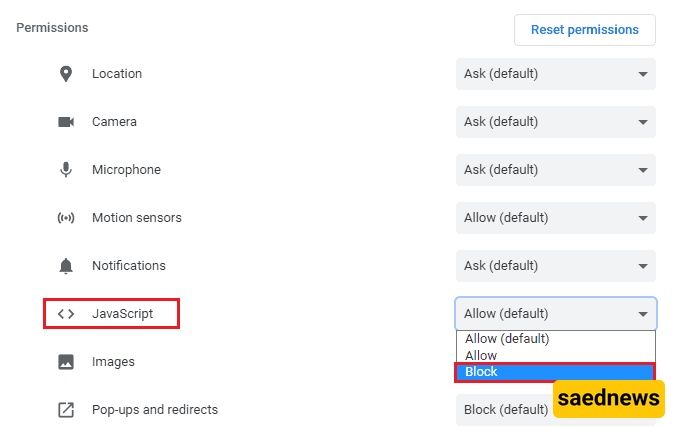Expand the Microphone permission dropdown
This screenshot has width=674, height=427.
pyautogui.click(x=555, y=170)
